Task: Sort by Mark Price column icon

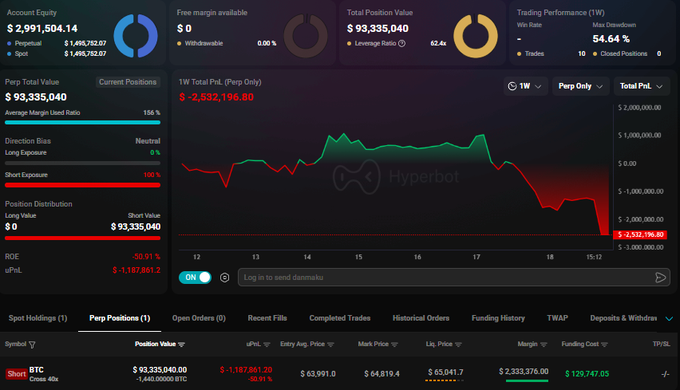Action: 394,344
